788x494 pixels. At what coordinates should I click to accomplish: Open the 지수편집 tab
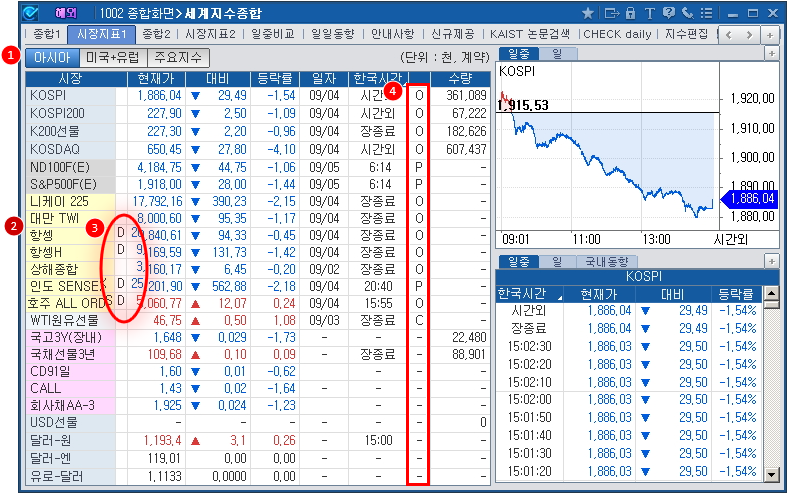(686, 34)
